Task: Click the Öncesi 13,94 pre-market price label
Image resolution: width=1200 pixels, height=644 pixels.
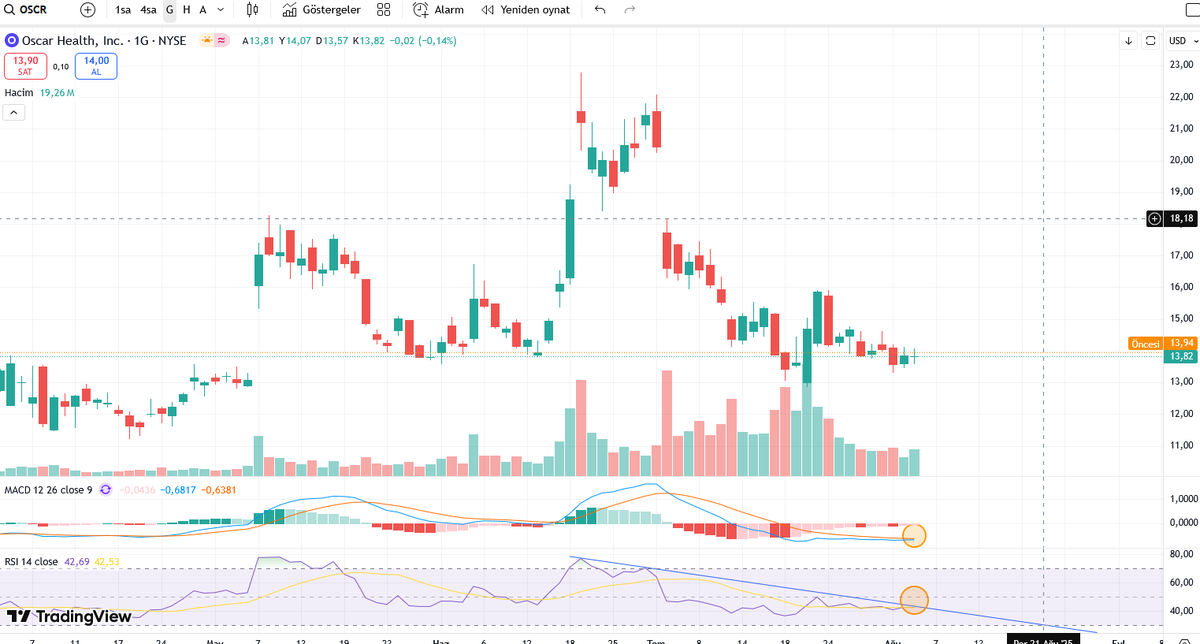Action: [x=1162, y=343]
